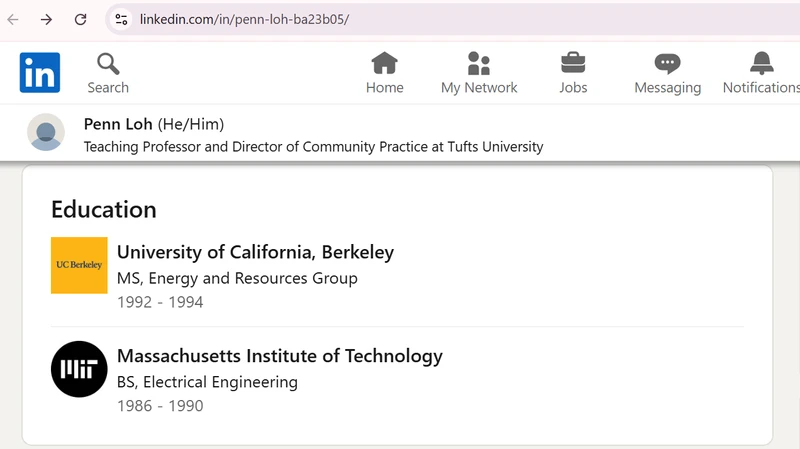Viewport: 800px width, 449px height.
Task: Click the Notifications label
Action: pyautogui.click(x=761, y=88)
